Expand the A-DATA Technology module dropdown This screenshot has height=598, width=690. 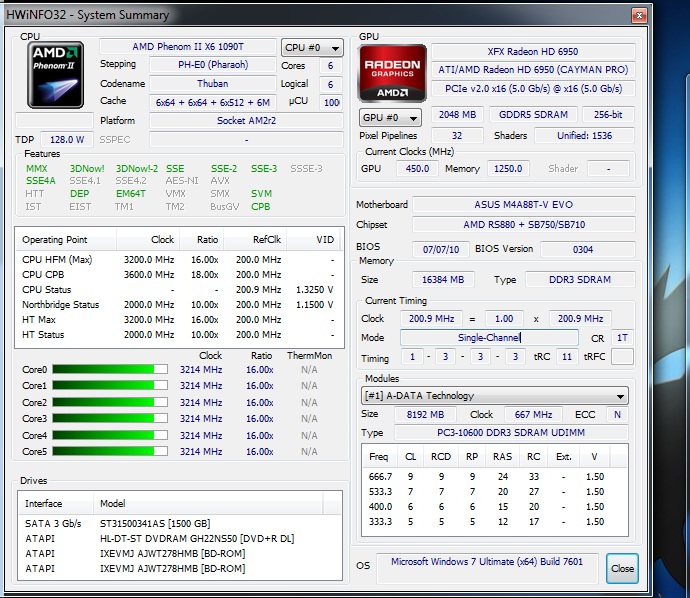pyautogui.click(x=495, y=396)
